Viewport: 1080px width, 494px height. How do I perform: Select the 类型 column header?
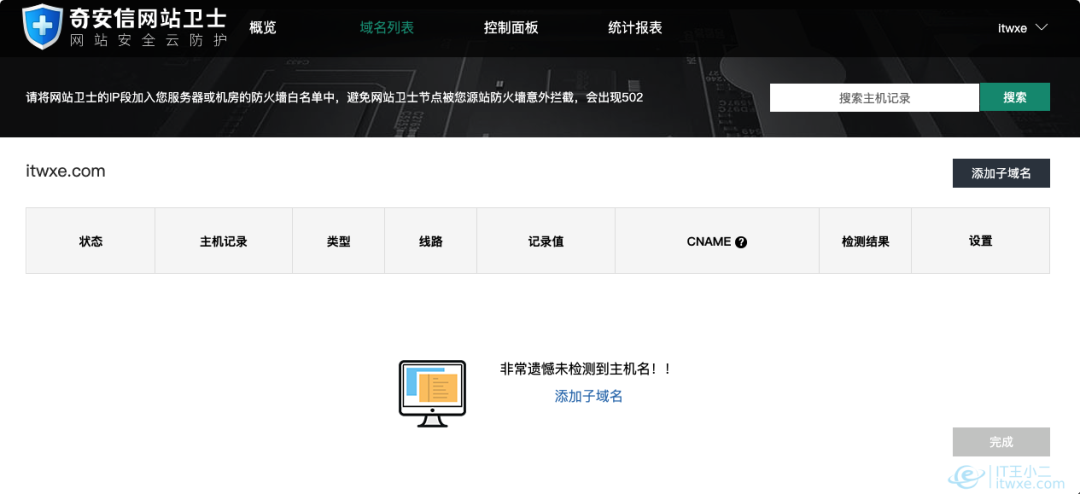point(339,241)
